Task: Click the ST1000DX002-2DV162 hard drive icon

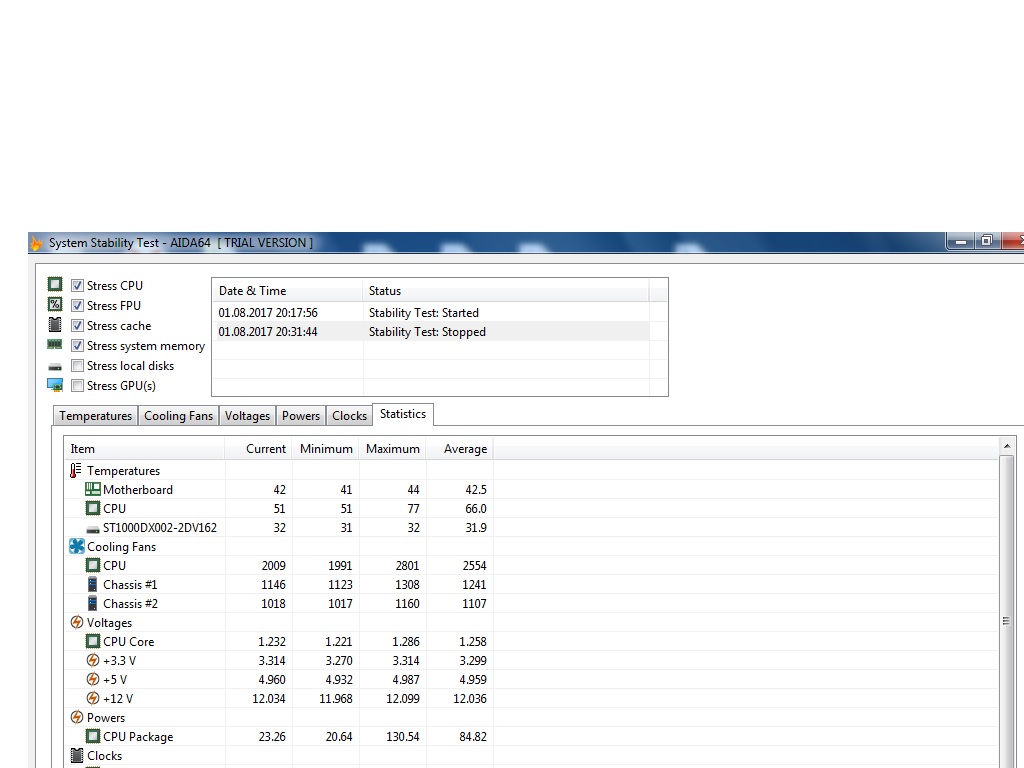Action: 93,528
